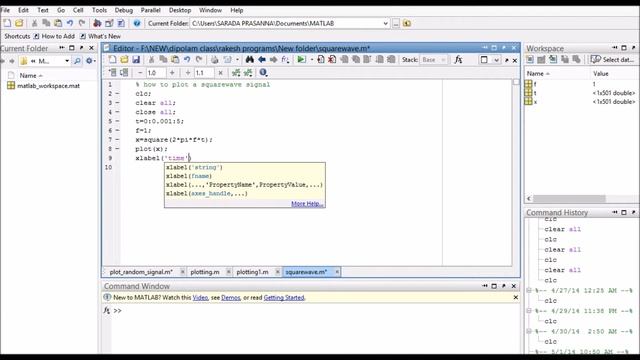This screenshot has height=360, width=640.
Task: Click the set breakpoint icon in the Editor toolbar
Action: click(x=321, y=60)
